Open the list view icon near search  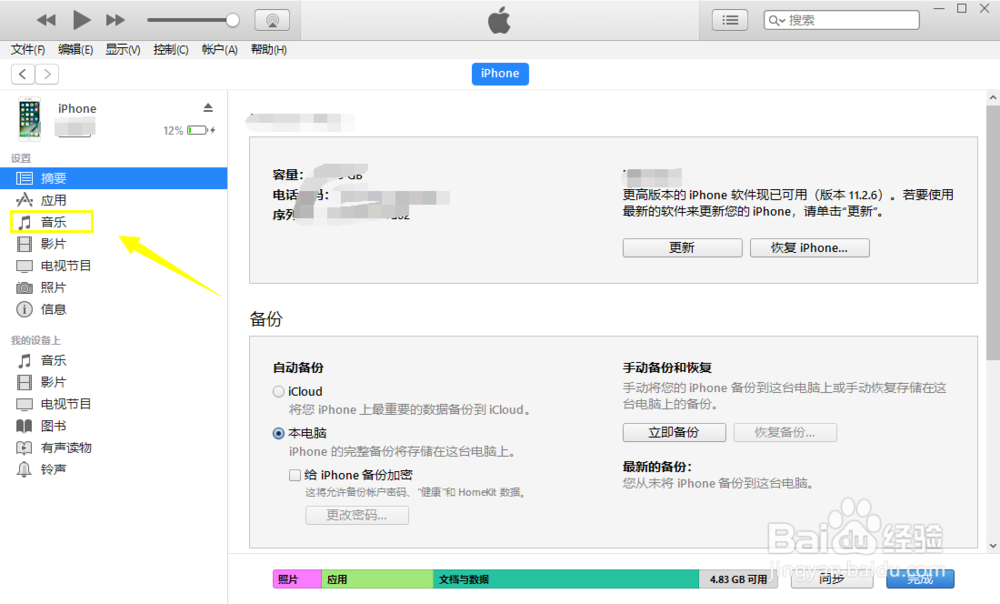[730, 20]
